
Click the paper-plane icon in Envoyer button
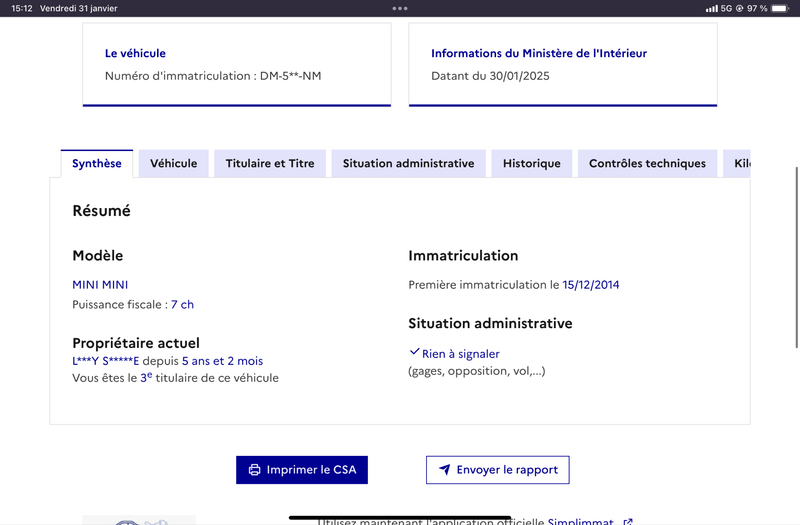pos(444,469)
